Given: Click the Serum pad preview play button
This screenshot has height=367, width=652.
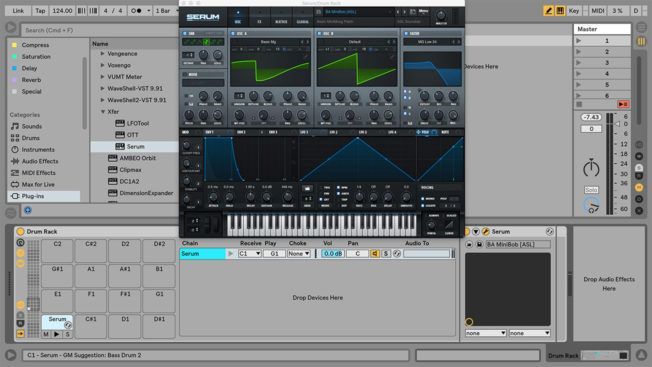Looking at the screenshot, I should click(x=57, y=334).
